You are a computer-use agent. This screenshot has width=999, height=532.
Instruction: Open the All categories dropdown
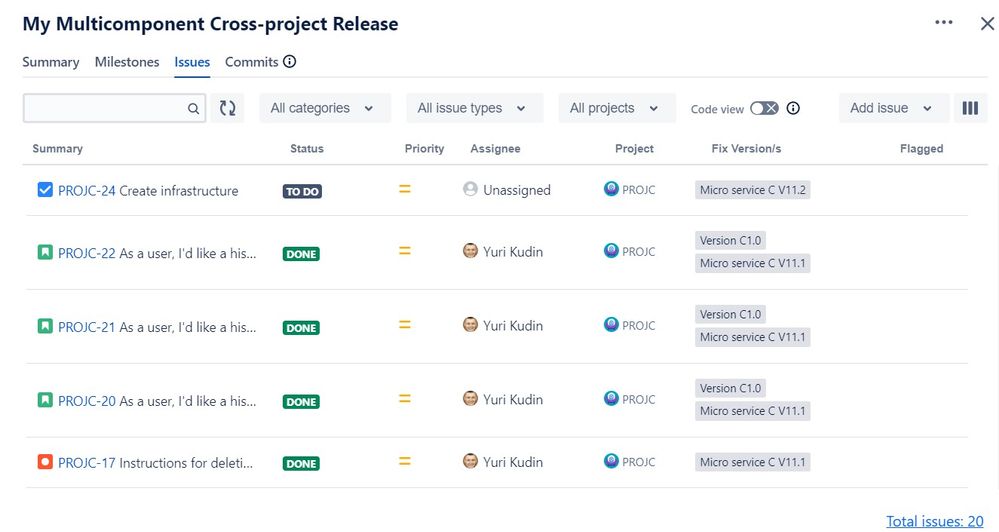(324, 108)
